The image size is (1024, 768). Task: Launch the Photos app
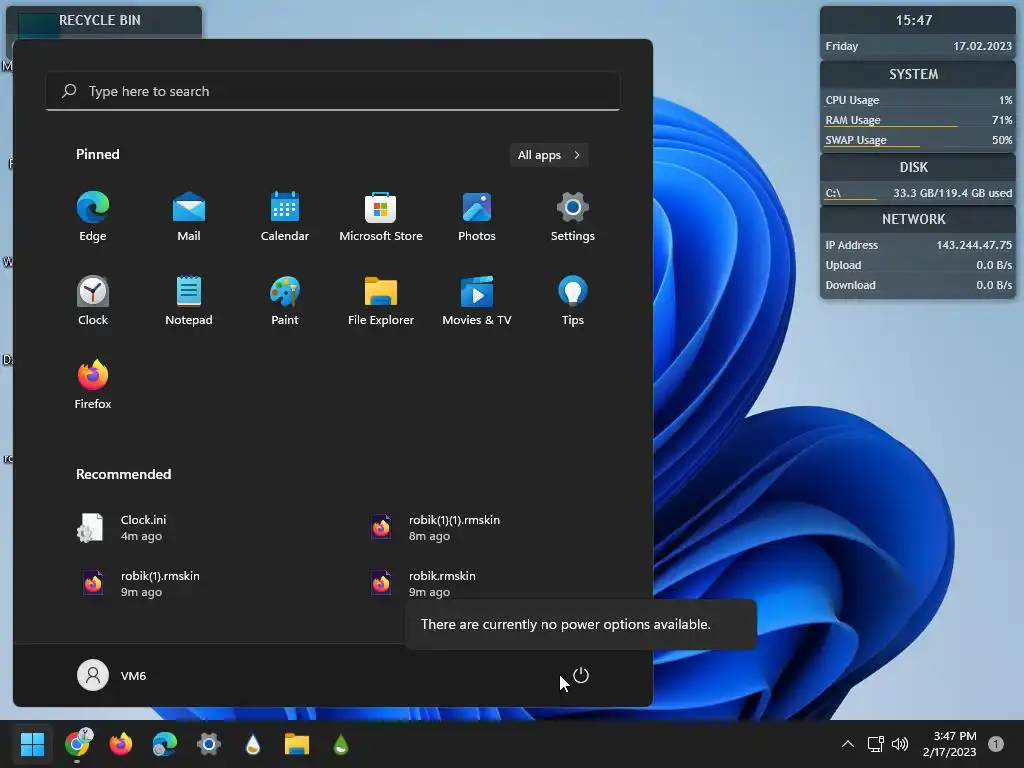click(x=477, y=217)
